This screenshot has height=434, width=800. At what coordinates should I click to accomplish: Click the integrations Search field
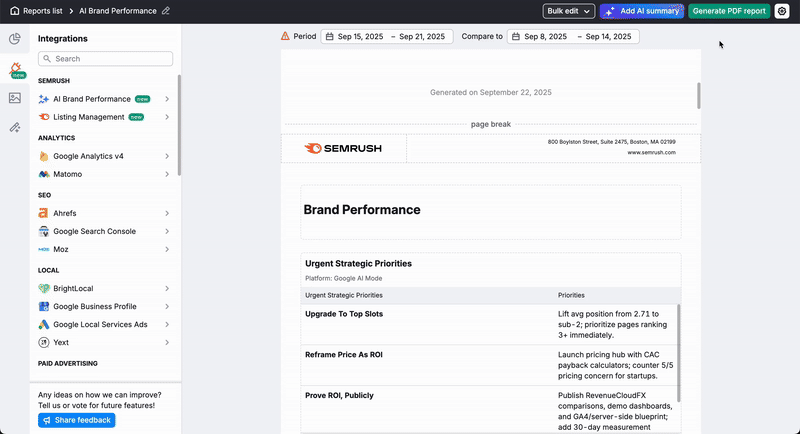(x=106, y=59)
